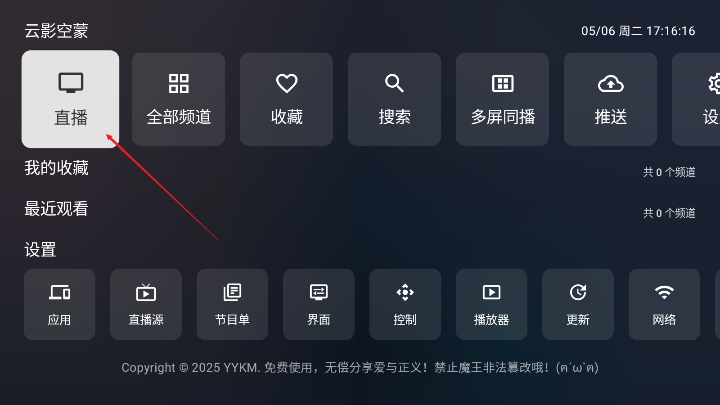Open 直播源 live source settings
Viewport: 720px width, 405px height.
pyautogui.click(x=146, y=304)
